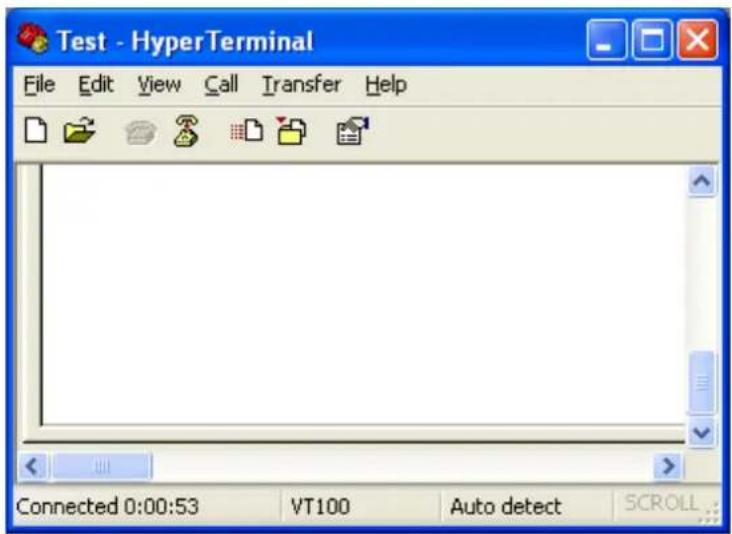
Task: Click the horizontal scrollbar thumb
Action: 102,466
